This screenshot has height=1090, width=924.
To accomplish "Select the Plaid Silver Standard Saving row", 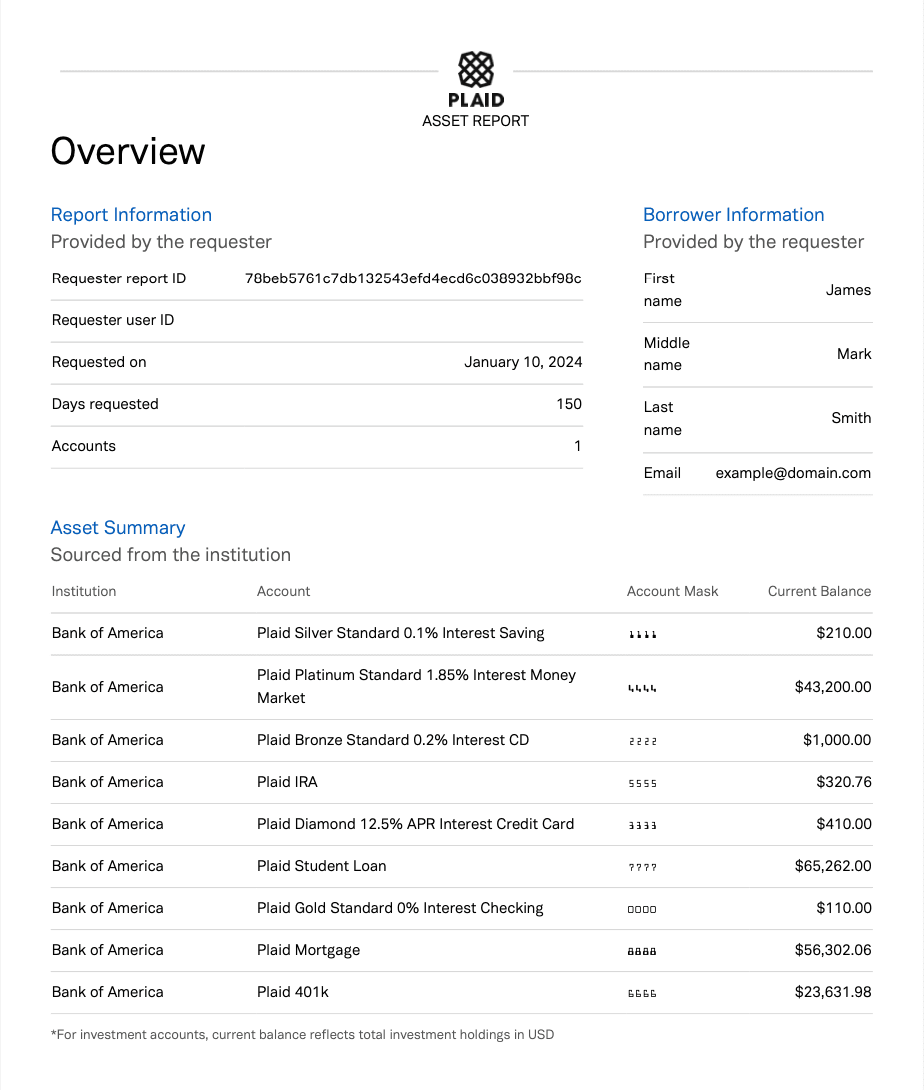I will 400,633.
